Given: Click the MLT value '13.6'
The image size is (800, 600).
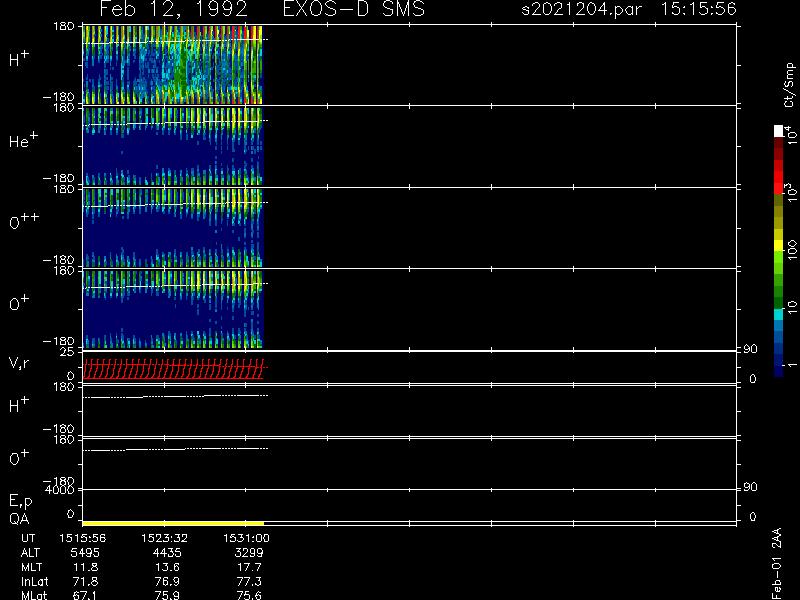Looking at the screenshot, I should (167, 567).
